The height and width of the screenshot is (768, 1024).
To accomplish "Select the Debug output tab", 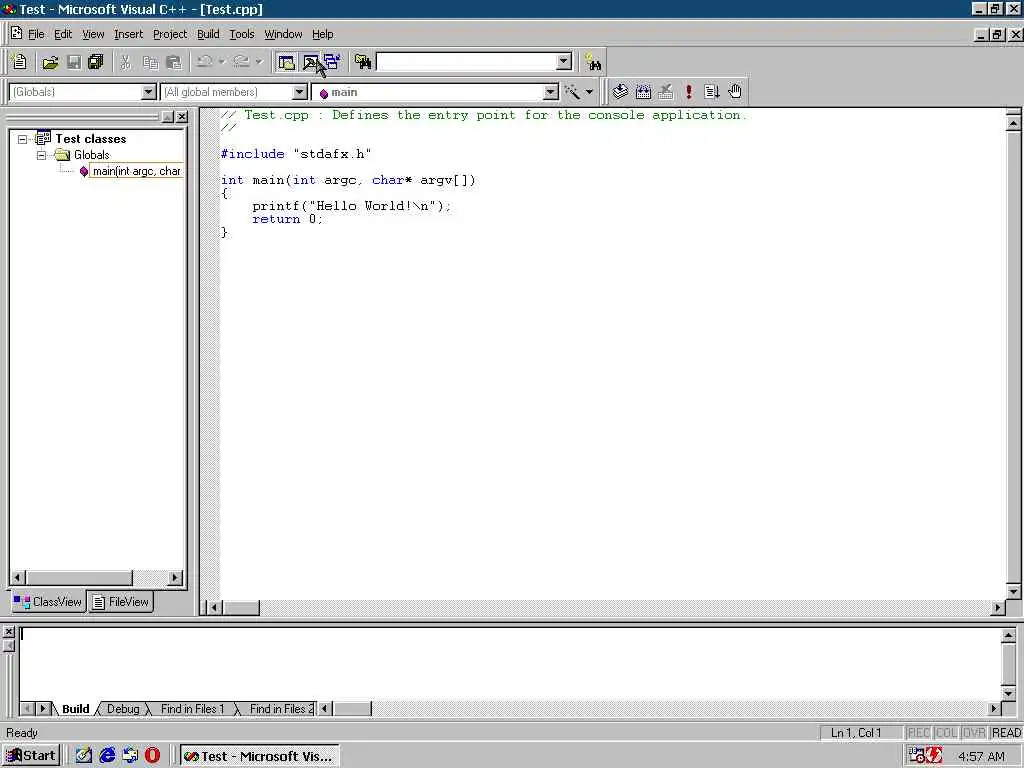I will coord(123,709).
